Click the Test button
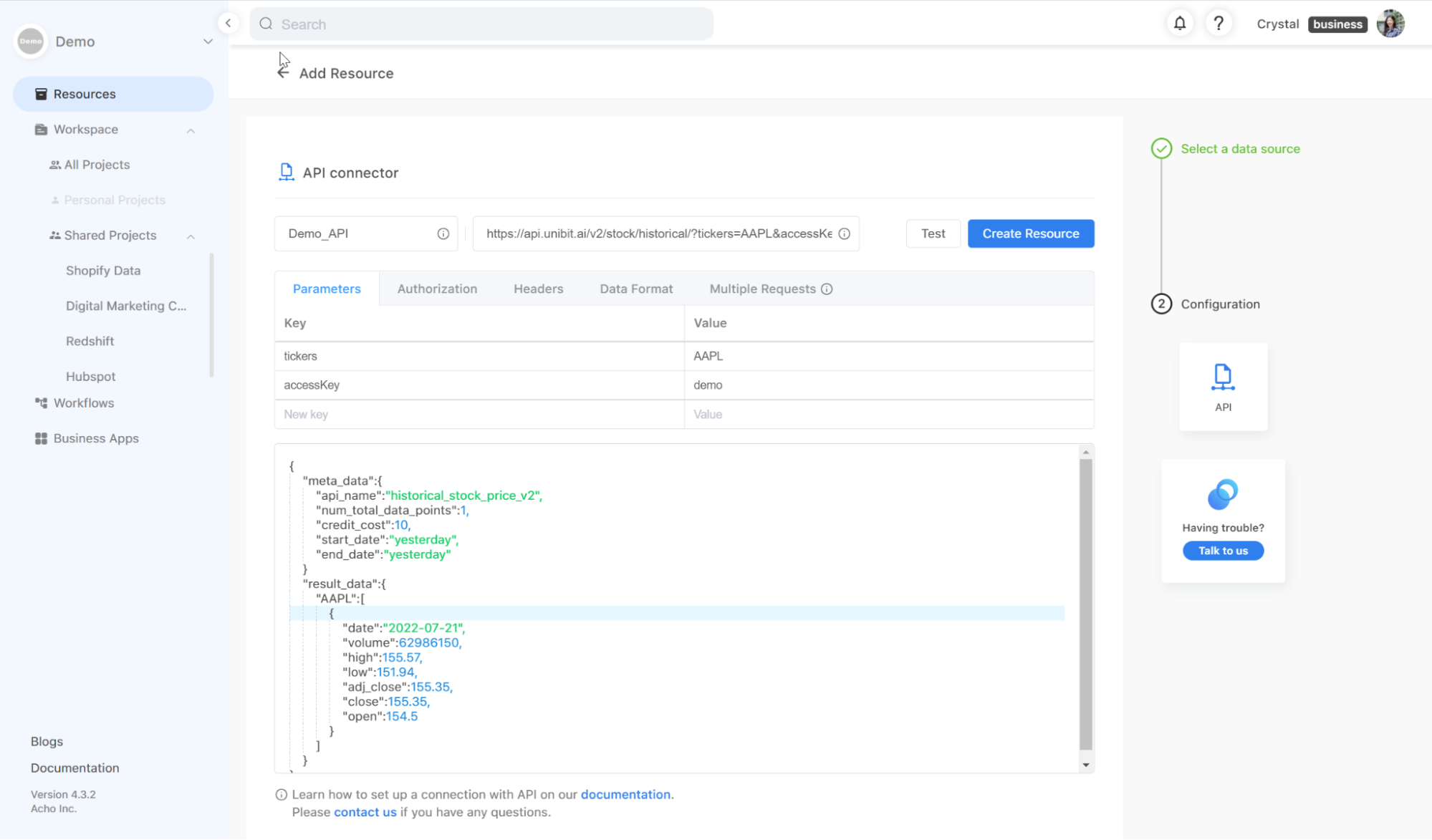Viewport: 1432px width, 840px height. point(933,233)
